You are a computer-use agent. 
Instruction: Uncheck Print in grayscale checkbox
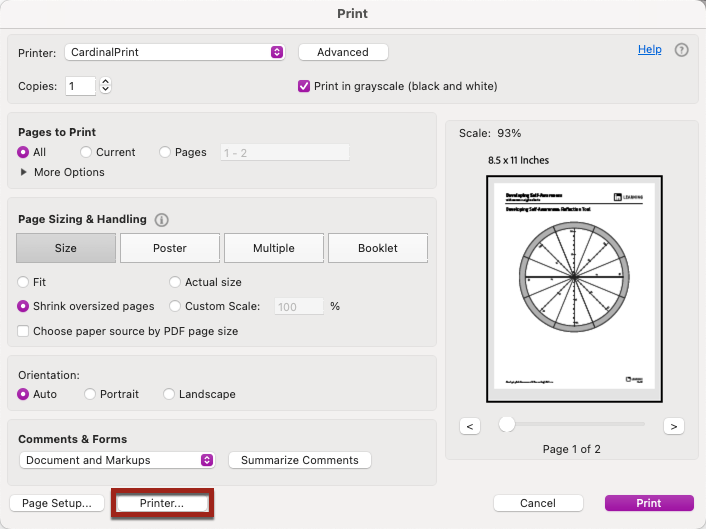click(x=304, y=86)
